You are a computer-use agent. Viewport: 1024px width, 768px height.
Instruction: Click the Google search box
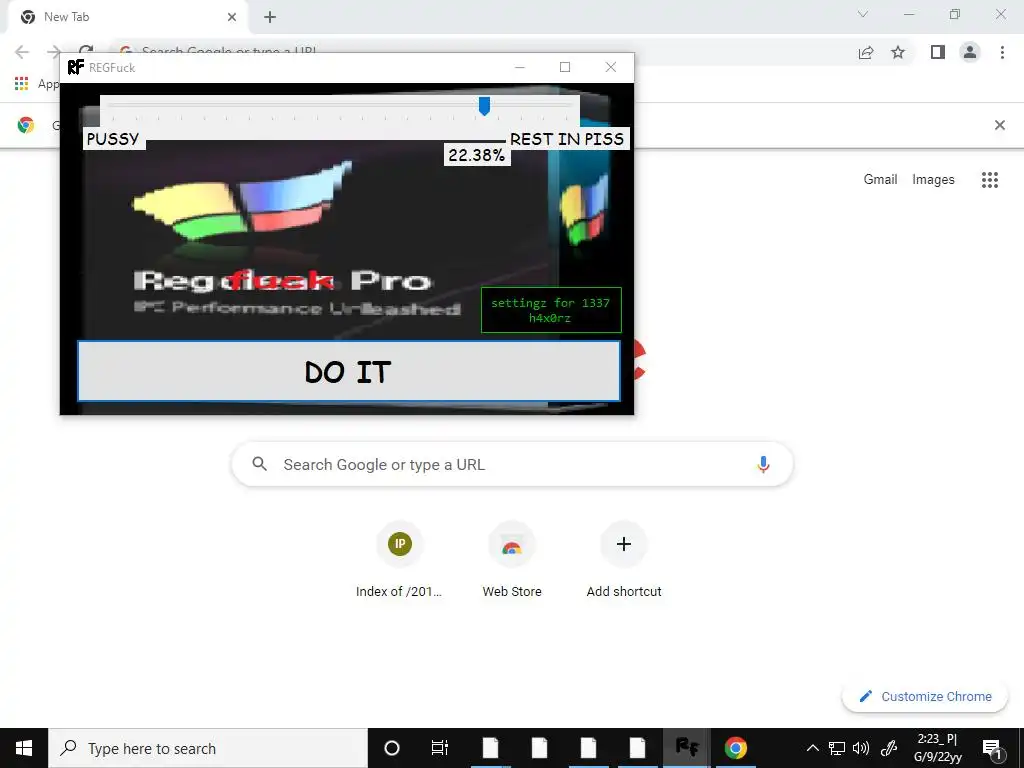pyautogui.click(x=512, y=464)
